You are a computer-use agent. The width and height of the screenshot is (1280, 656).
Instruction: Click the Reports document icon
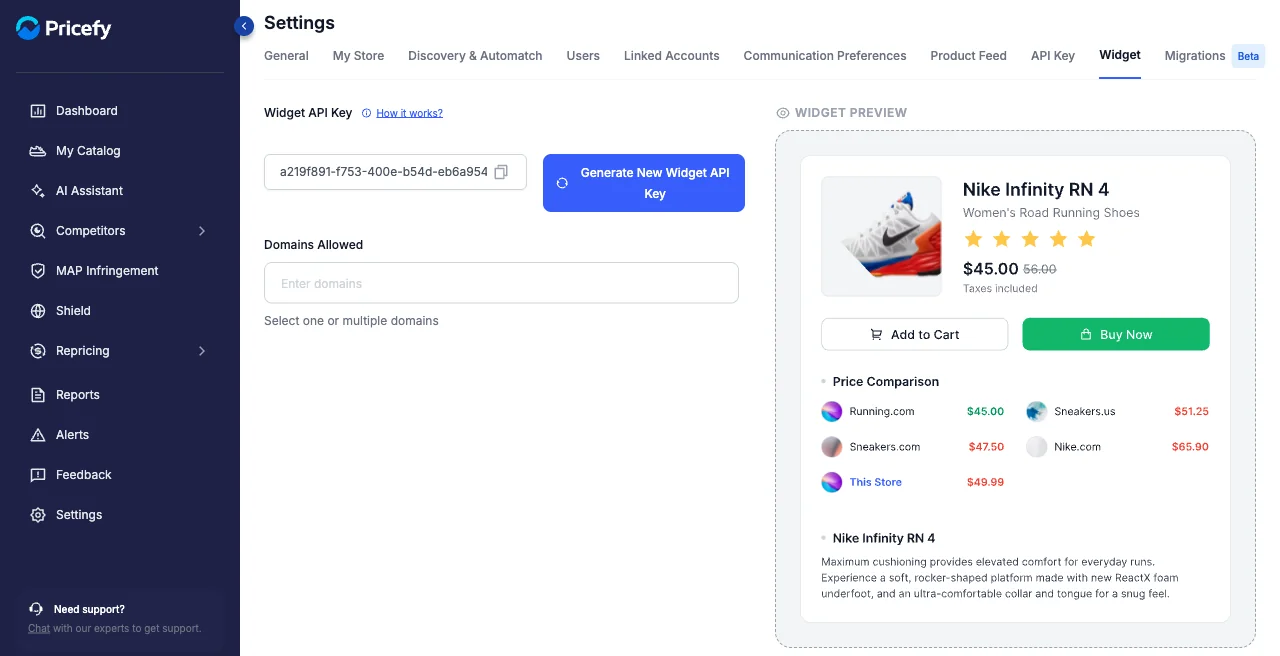[38, 395]
